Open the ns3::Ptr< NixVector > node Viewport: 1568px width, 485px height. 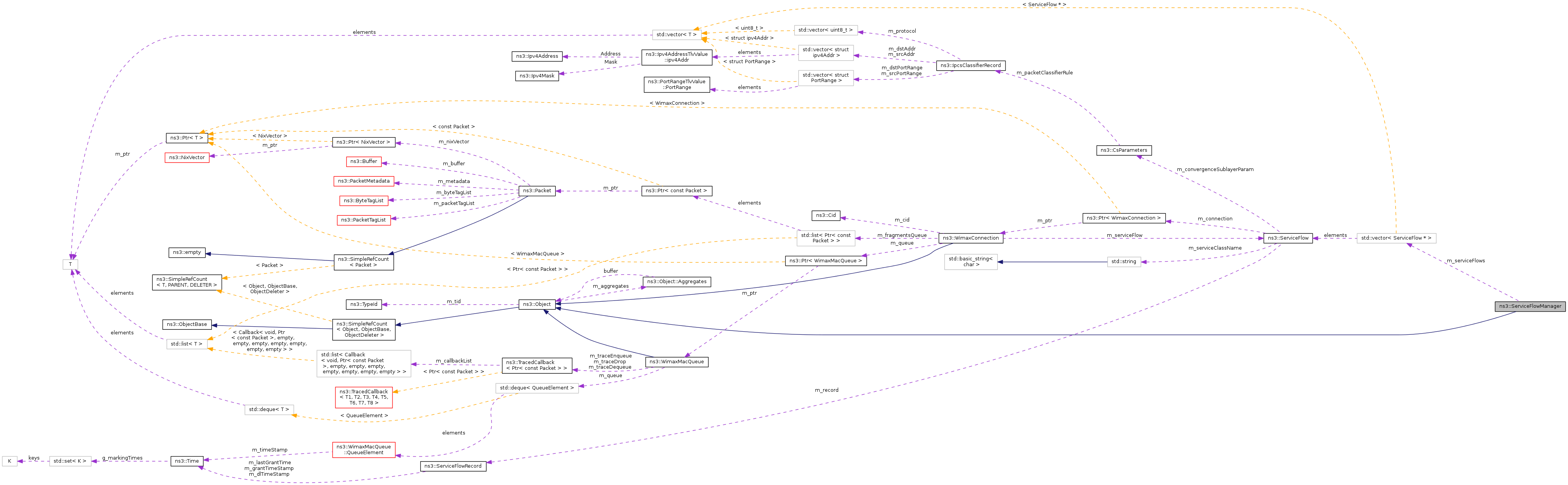[x=364, y=142]
